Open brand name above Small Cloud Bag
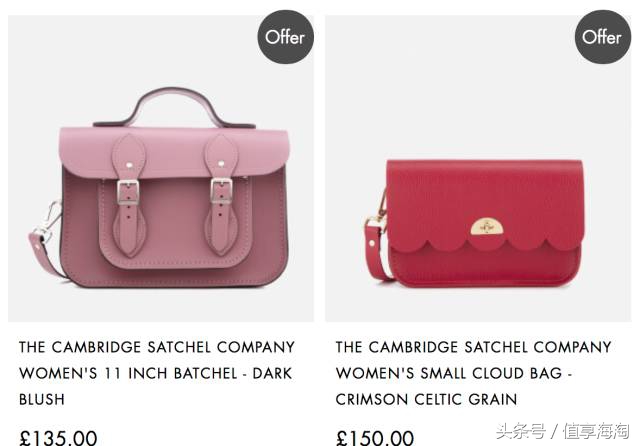 [473, 347]
